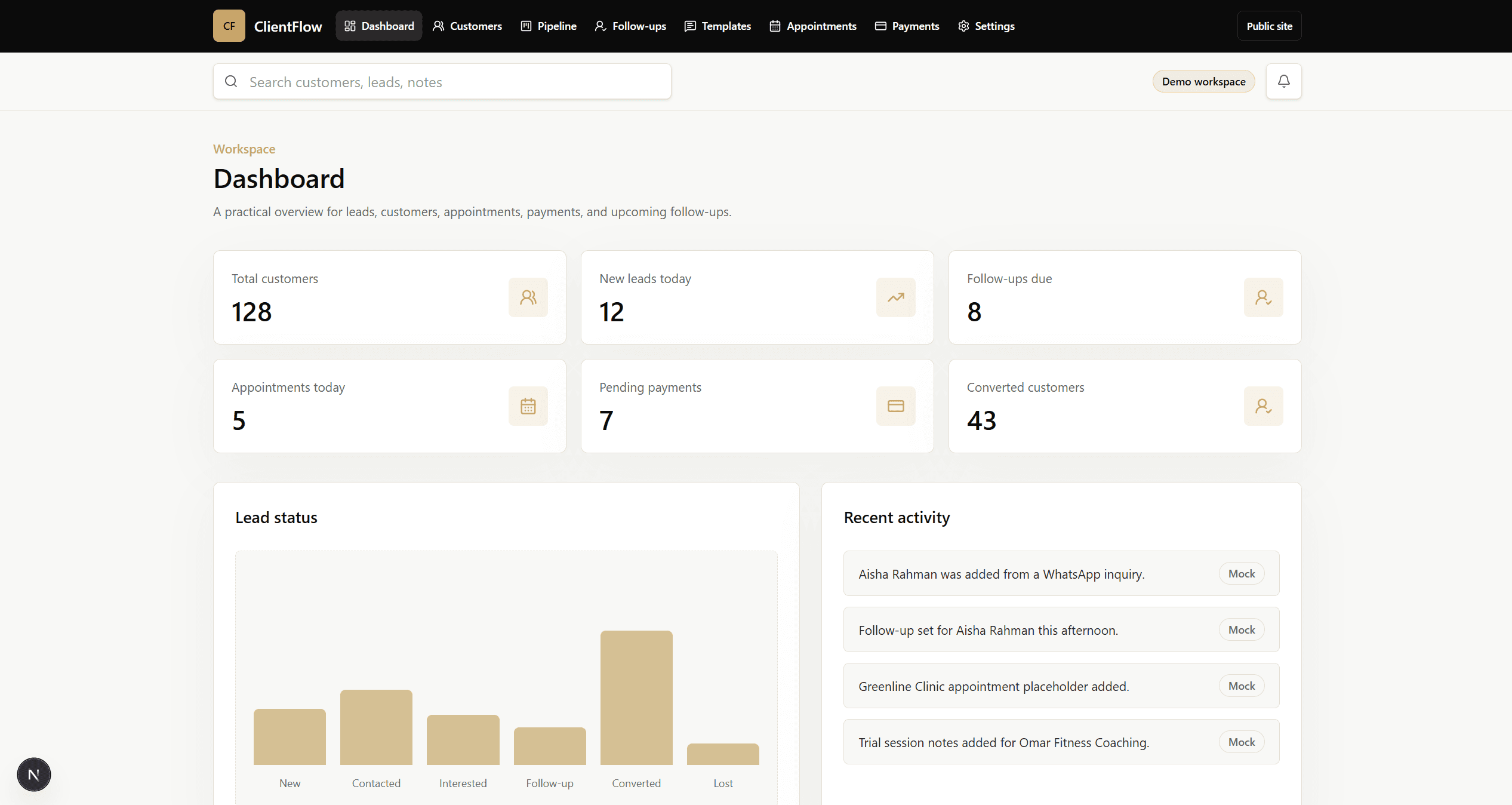Click the Mock tag on Follow-up set row
Viewport: 1512px width, 805px height.
click(x=1242, y=629)
